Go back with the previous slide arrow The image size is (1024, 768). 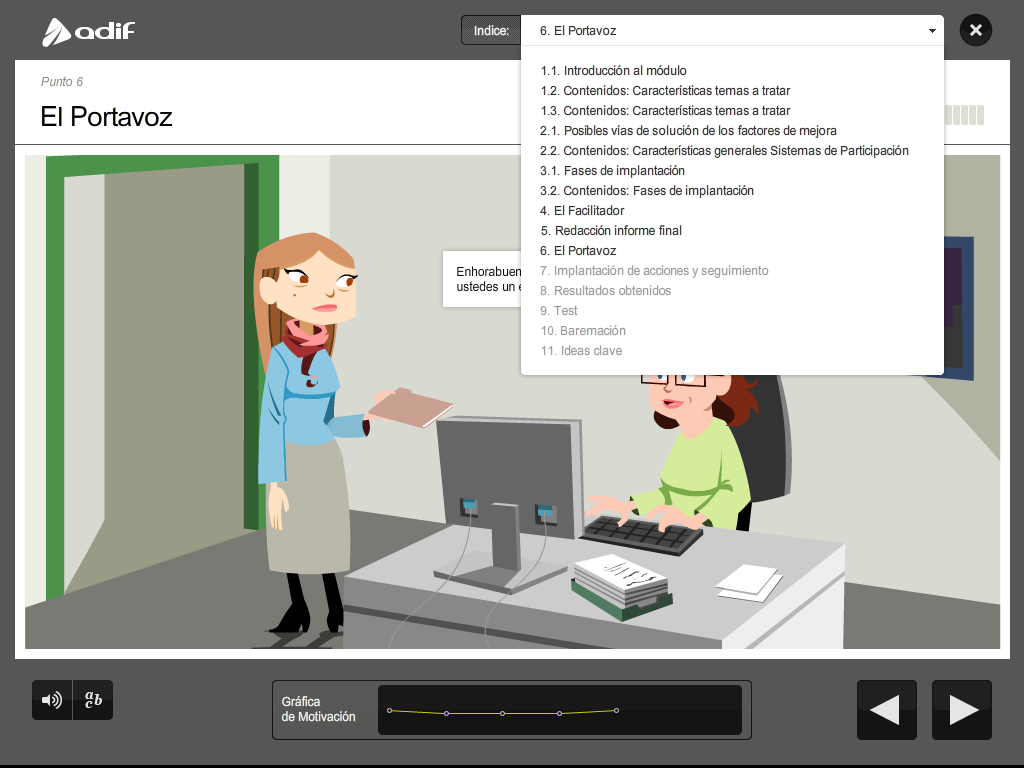click(x=886, y=710)
